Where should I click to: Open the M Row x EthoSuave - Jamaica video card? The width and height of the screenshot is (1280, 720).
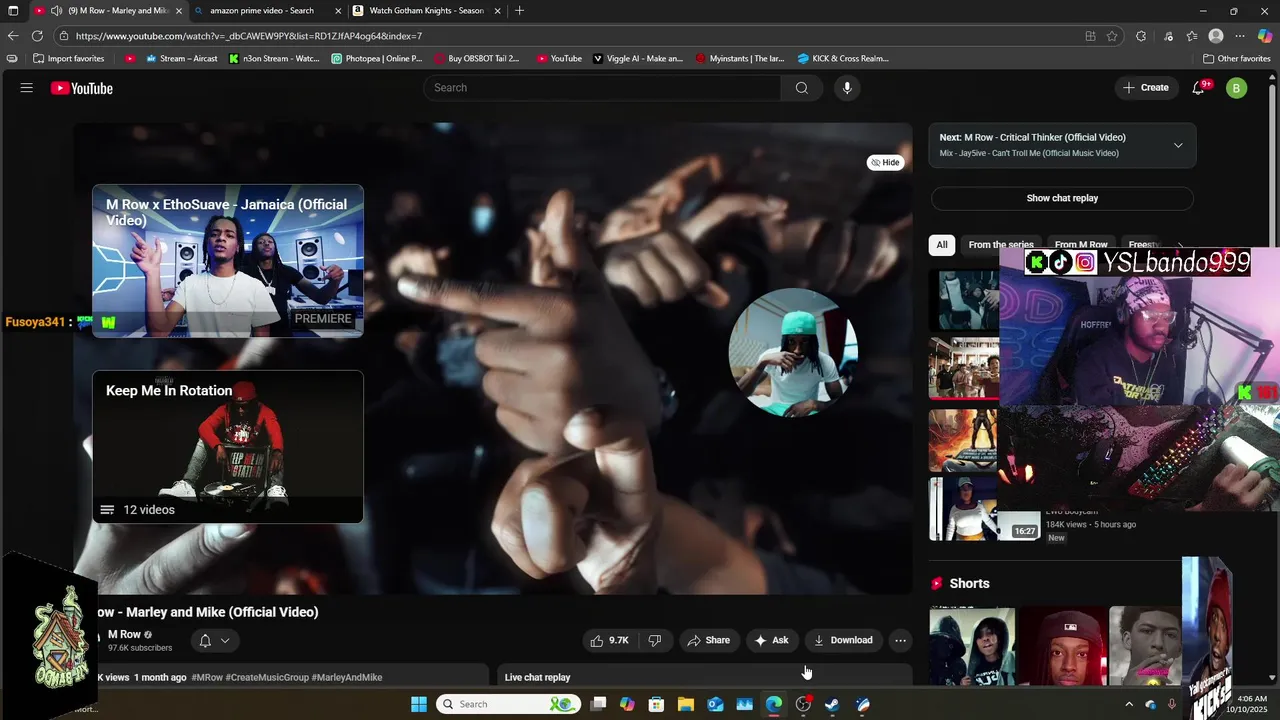[228, 261]
